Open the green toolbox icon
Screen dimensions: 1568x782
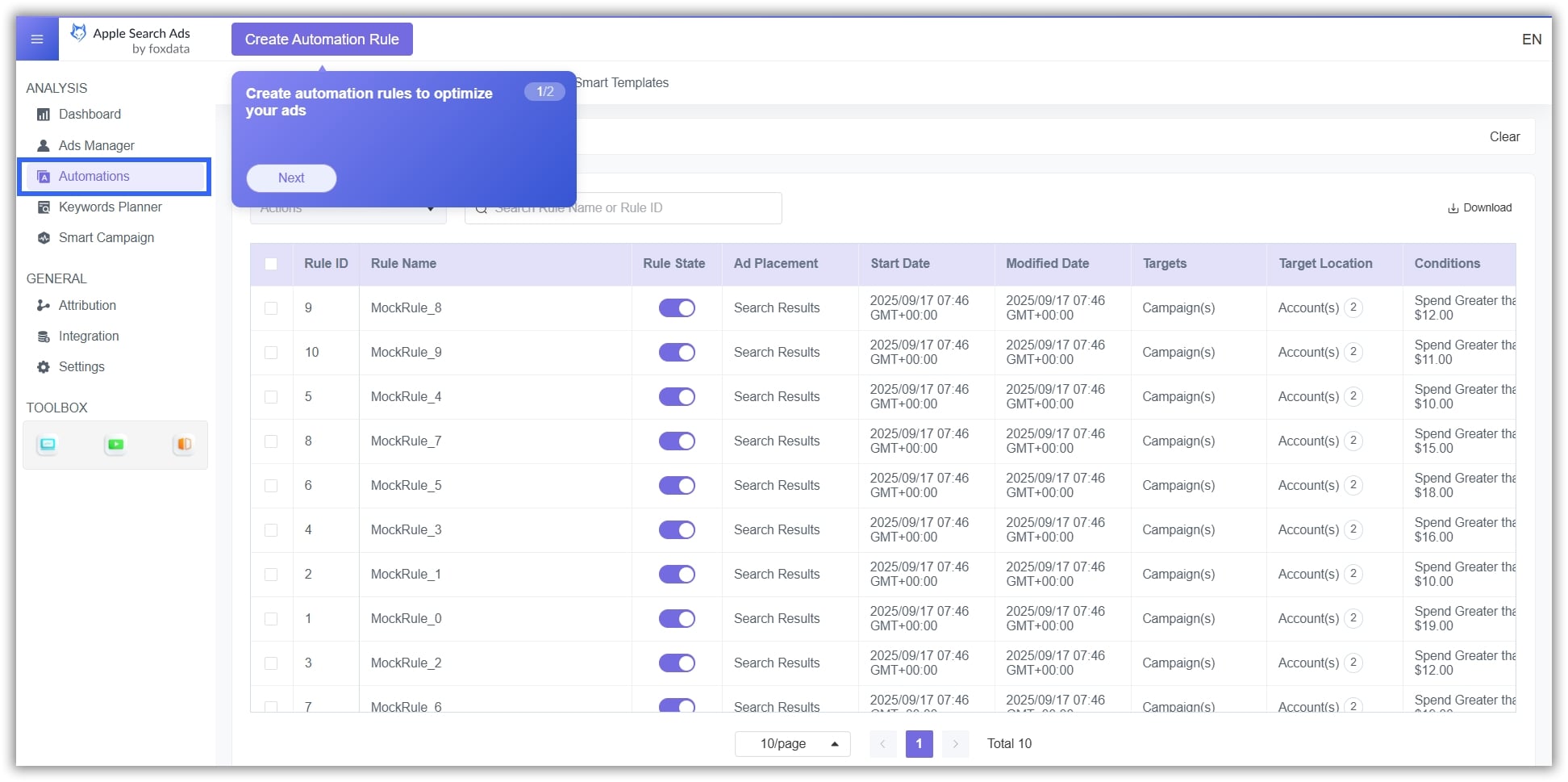115,445
